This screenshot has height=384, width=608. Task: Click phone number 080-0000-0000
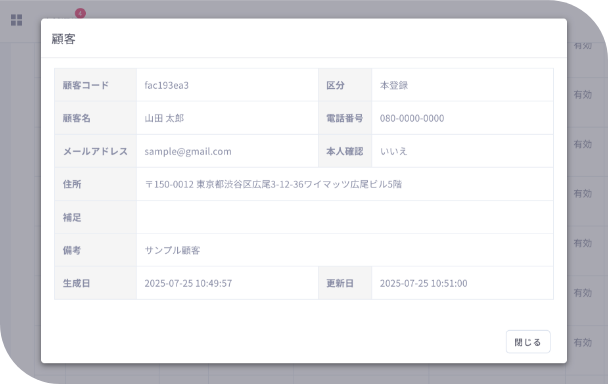point(412,118)
